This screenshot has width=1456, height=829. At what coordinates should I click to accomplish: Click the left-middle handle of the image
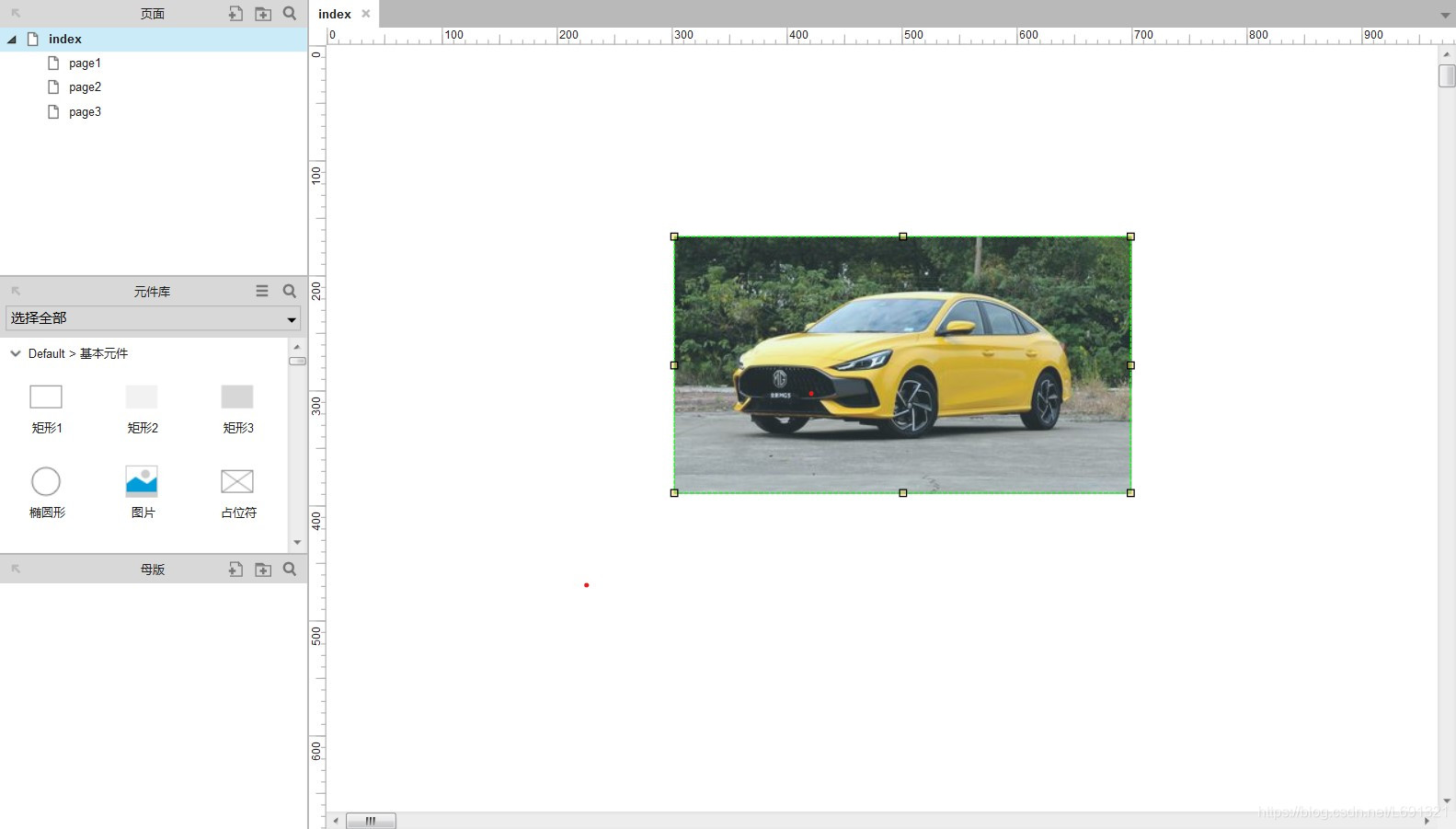674,365
